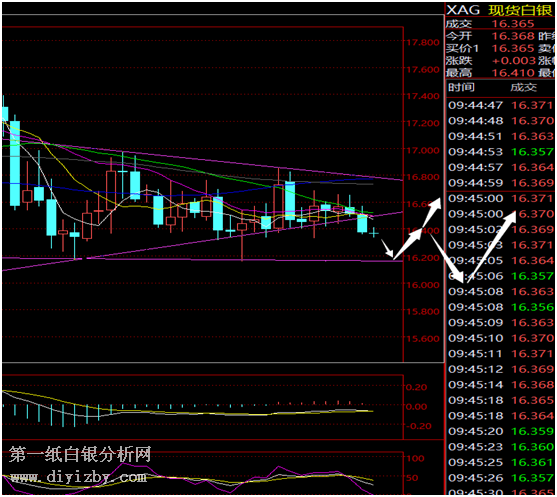This screenshot has width=557, height=497.
Task: Click the 16.000 price axis label
Action: coord(423,285)
